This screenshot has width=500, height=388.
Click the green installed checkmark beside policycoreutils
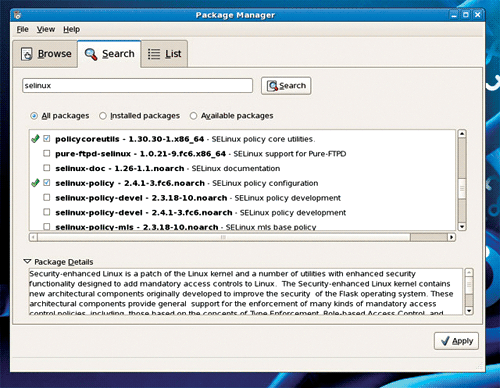pos(35,139)
